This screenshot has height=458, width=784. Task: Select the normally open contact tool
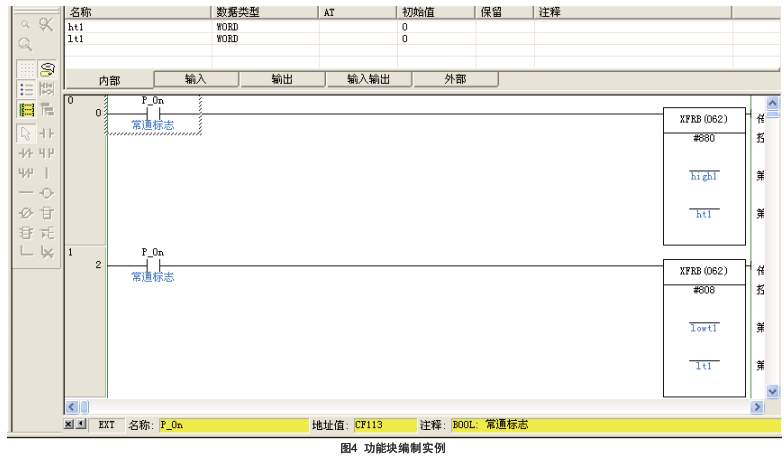[x=46, y=132]
